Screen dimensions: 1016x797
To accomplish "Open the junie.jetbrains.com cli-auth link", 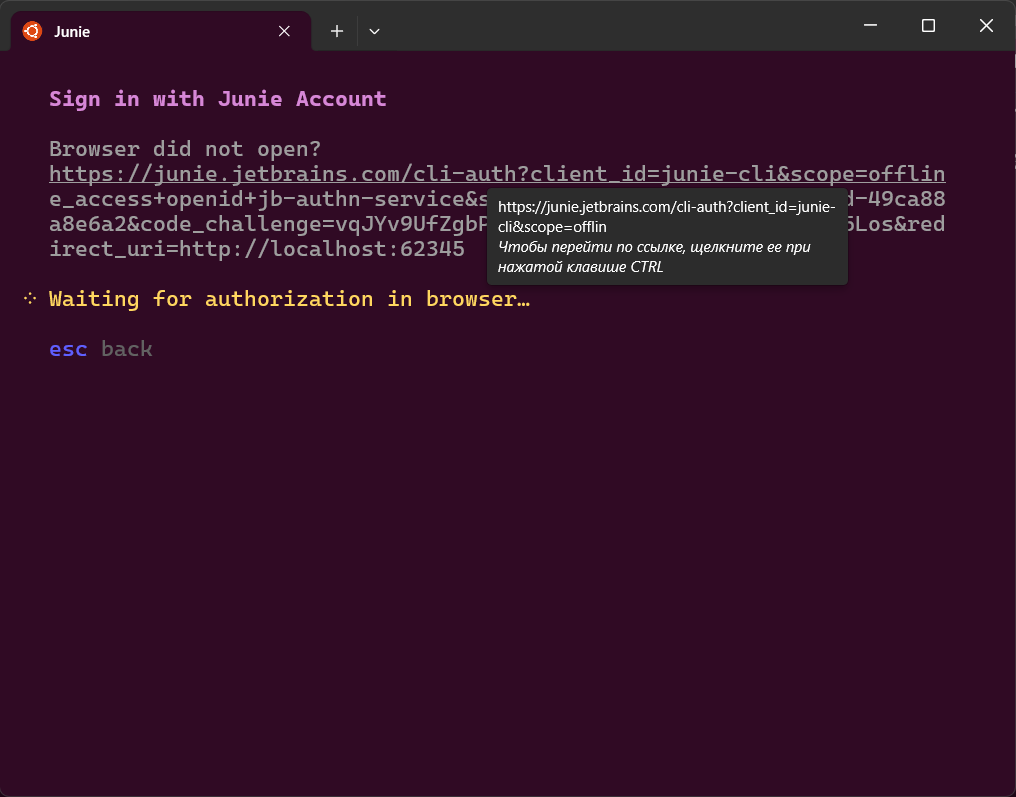I will click(x=497, y=174).
